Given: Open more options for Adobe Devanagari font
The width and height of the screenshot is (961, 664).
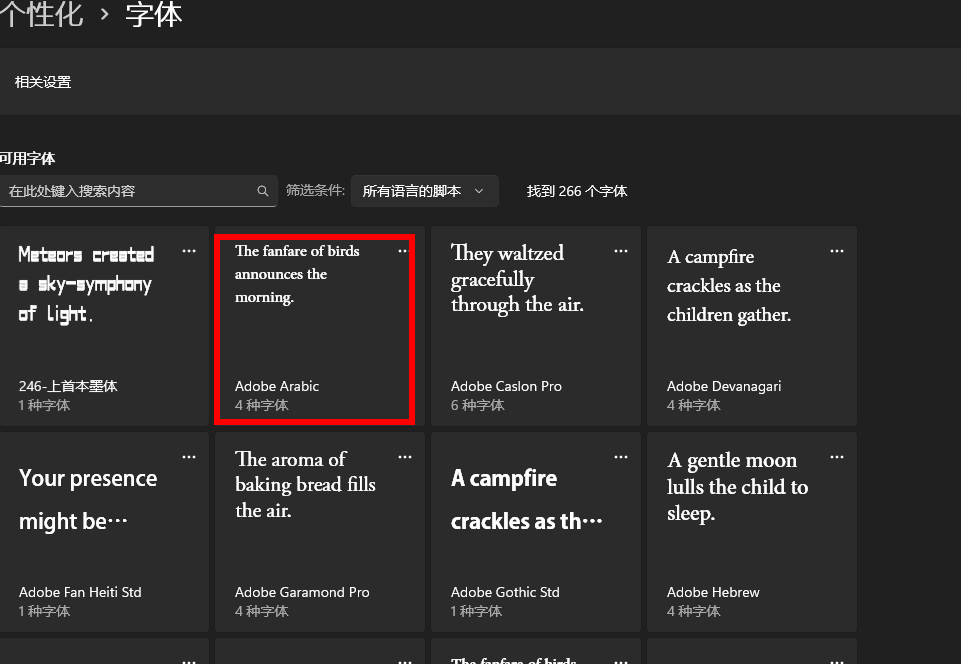Looking at the screenshot, I should 837,251.
